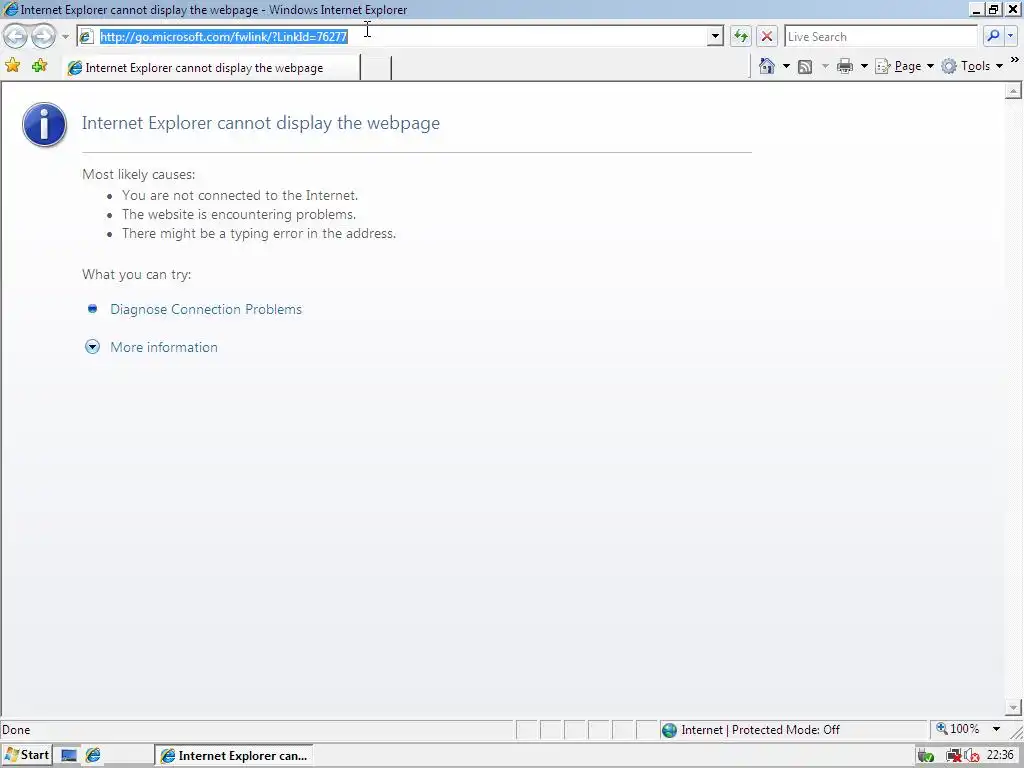This screenshot has width=1024, height=768.
Task: Expand the address bar history dropdown
Action: pos(715,37)
